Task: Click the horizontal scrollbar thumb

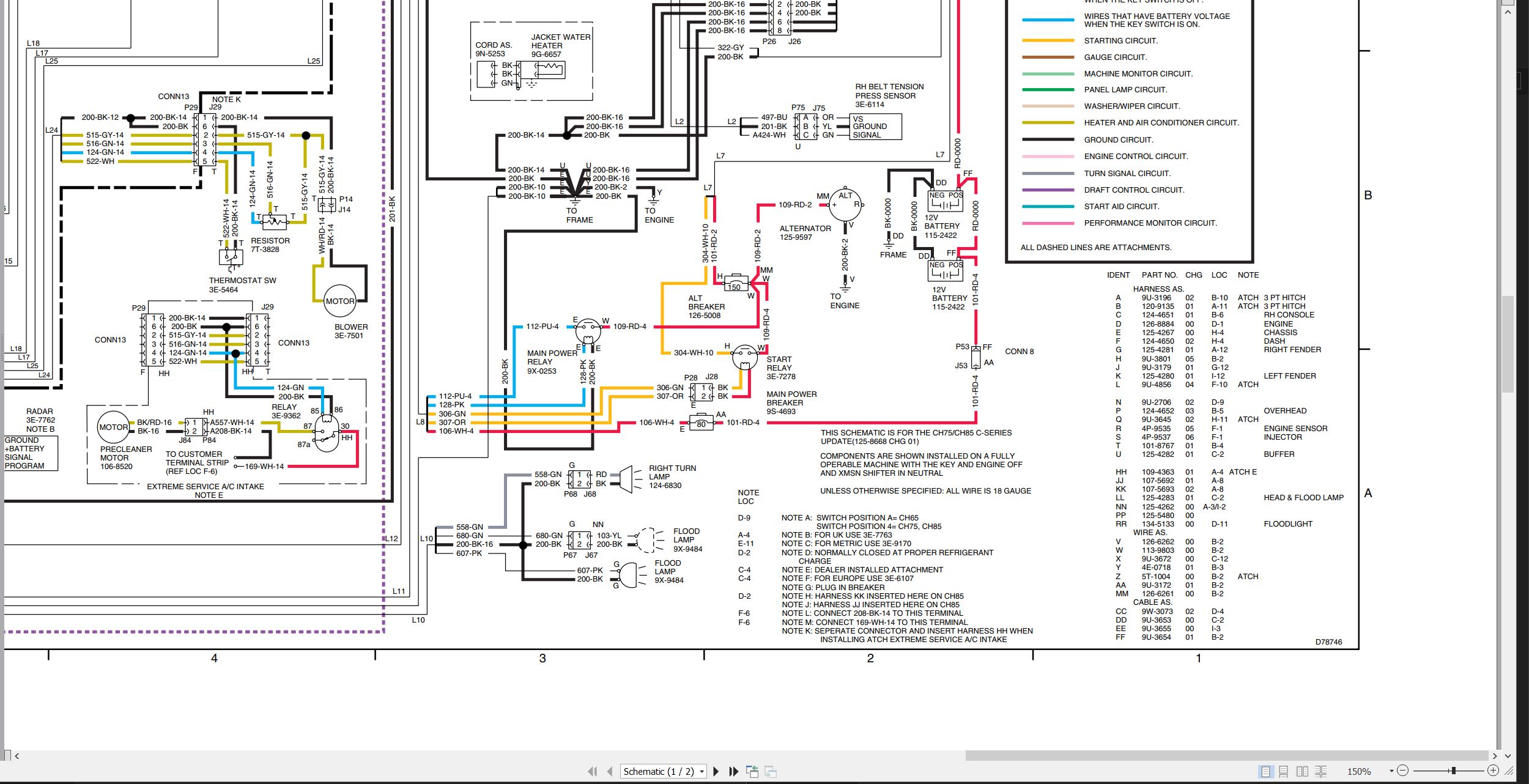Action: click(1226, 756)
